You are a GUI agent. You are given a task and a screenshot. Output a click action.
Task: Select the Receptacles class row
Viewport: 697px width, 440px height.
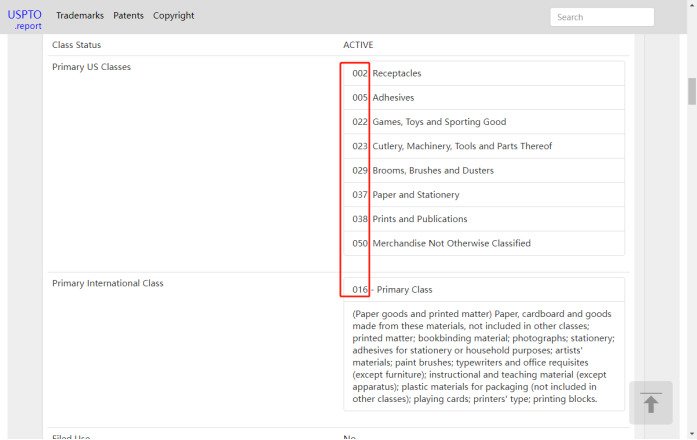click(x=484, y=73)
